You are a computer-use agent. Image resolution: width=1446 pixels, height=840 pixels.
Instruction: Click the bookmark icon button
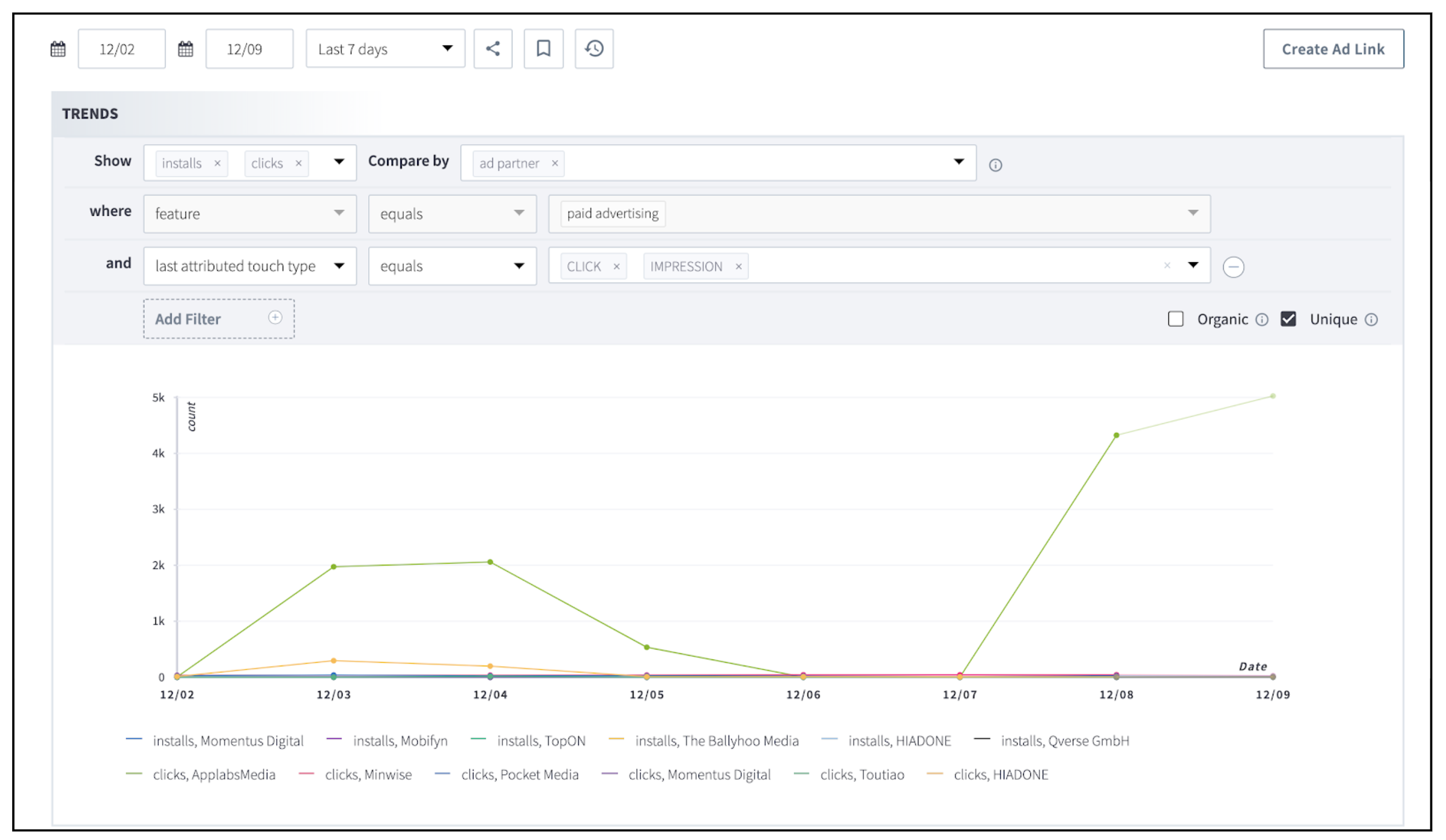click(x=544, y=49)
